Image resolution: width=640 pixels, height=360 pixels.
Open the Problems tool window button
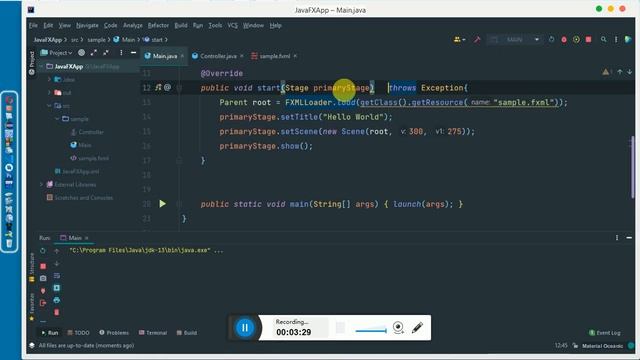tap(114, 333)
